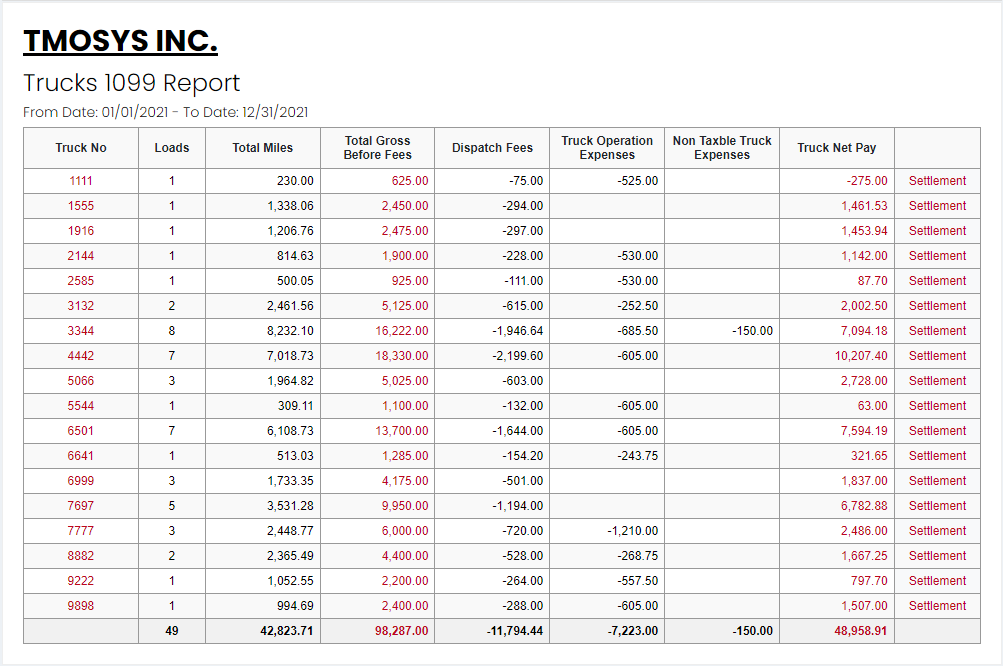Click gross amount 16,222.00
The width and height of the screenshot is (1003, 666).
pyautogui.click(x=402, y=331)
